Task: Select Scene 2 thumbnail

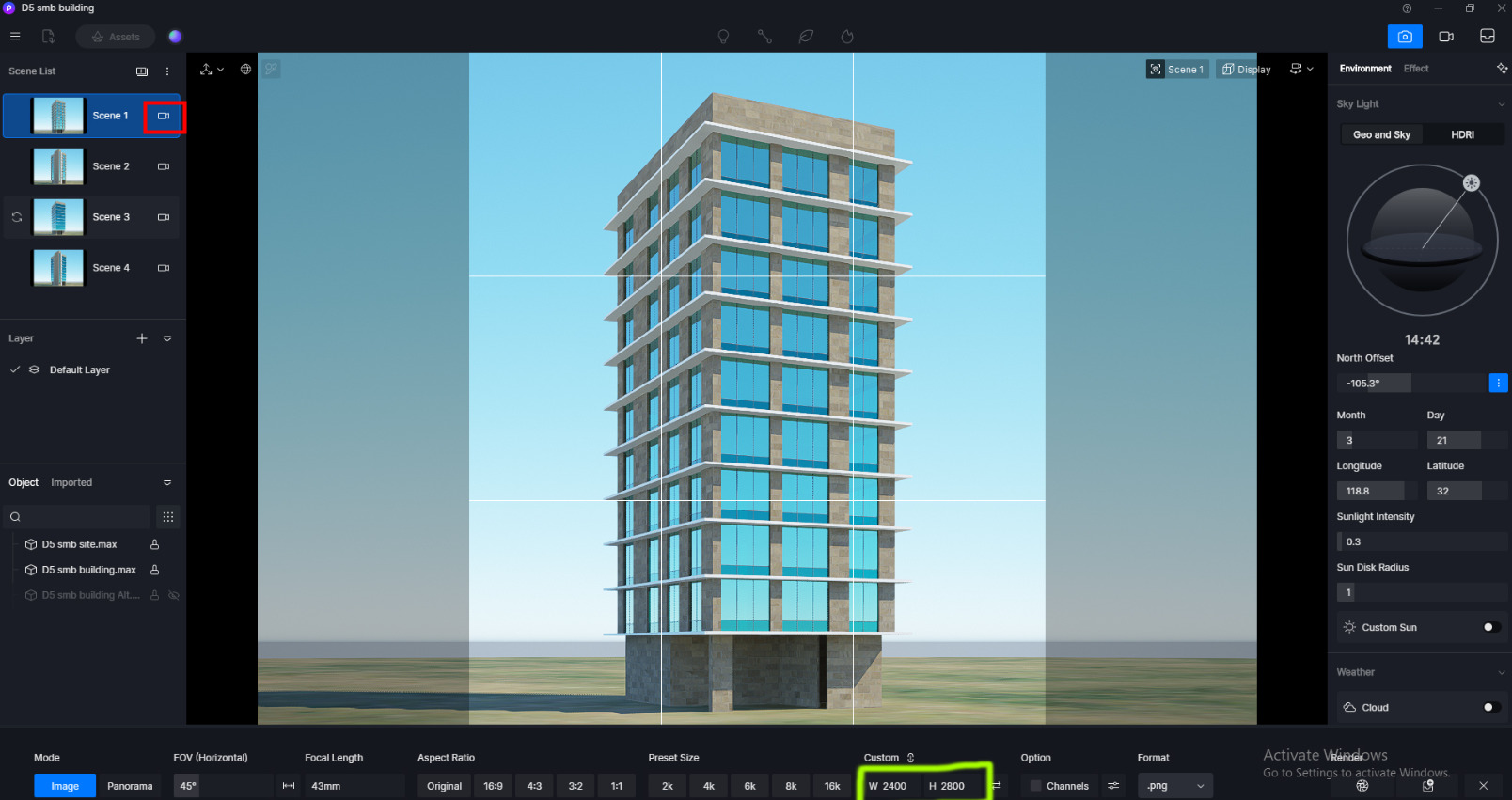Action: [x=58, y=166]
